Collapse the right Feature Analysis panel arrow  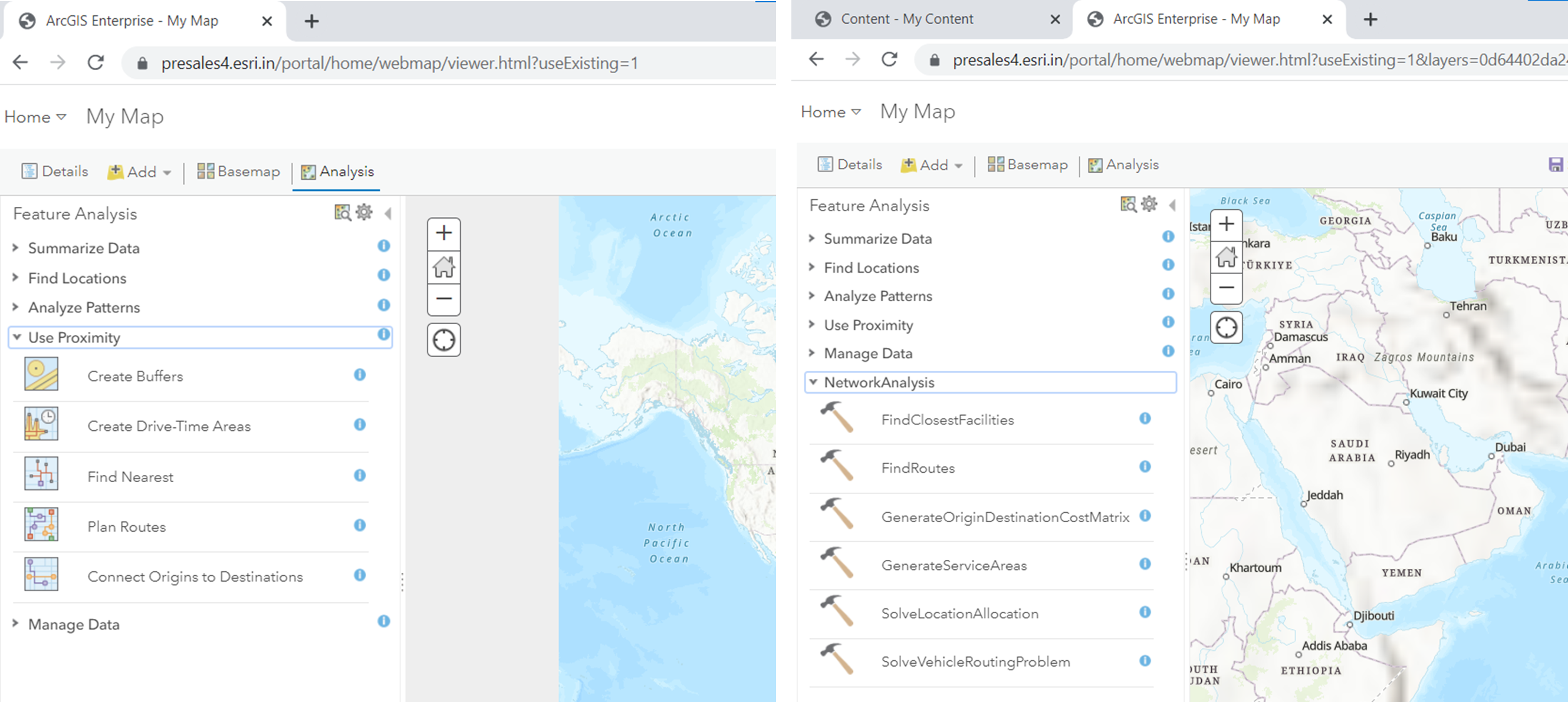click(x=1172, y=205)
